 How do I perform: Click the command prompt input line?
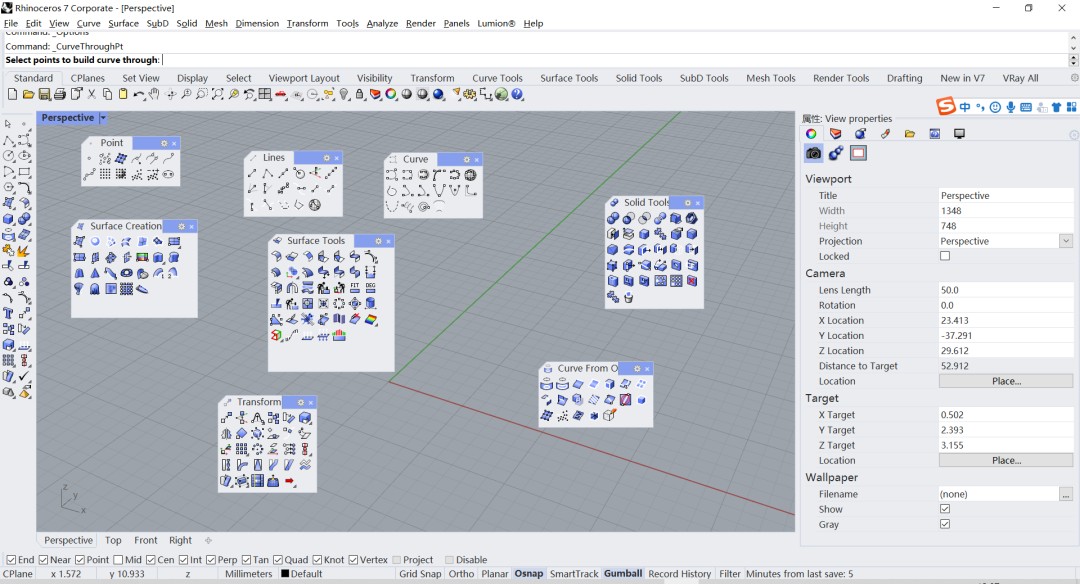pyautogui.click(x=535, y=60)
